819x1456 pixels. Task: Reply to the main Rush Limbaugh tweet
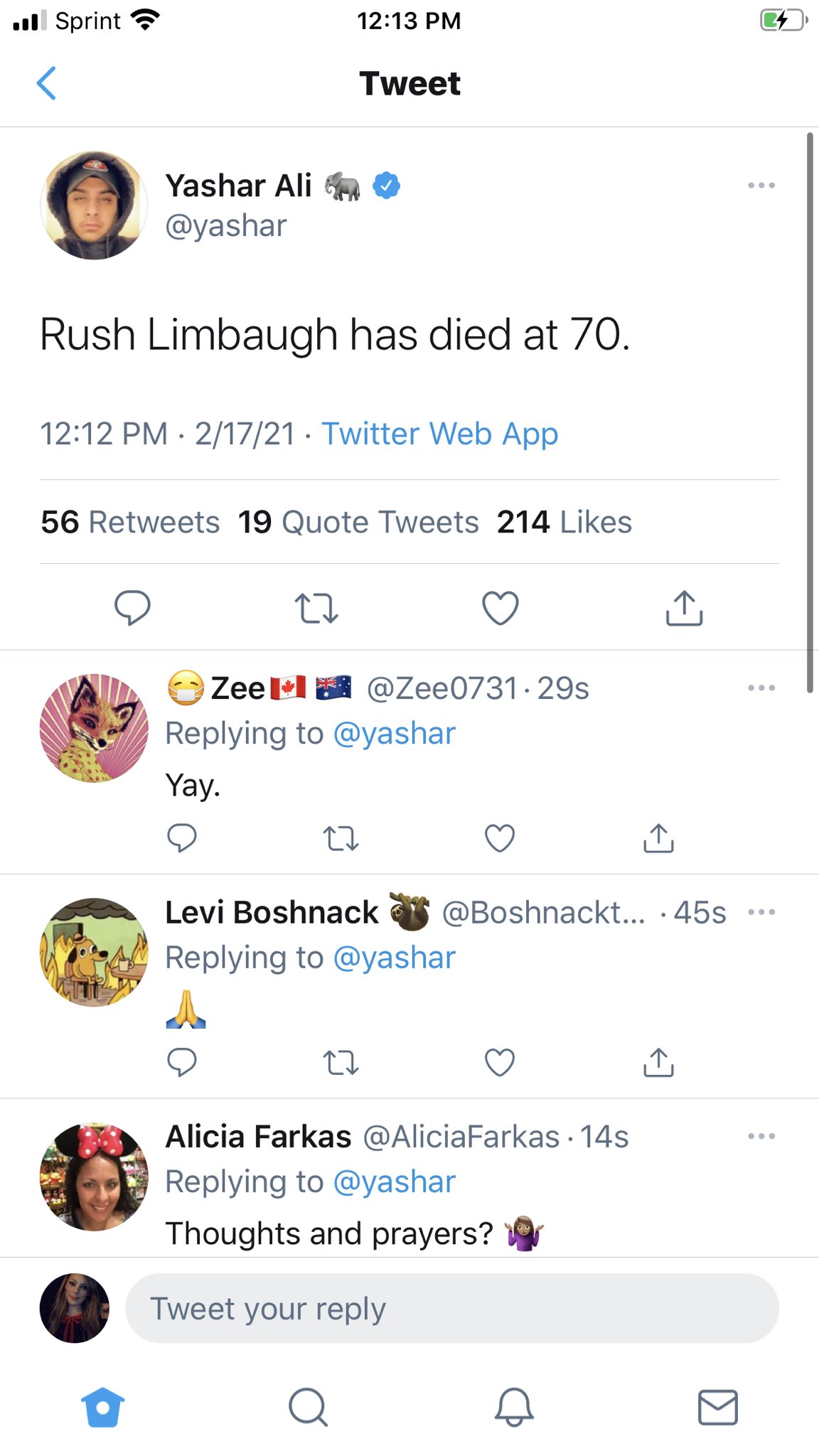coord(132,608)
